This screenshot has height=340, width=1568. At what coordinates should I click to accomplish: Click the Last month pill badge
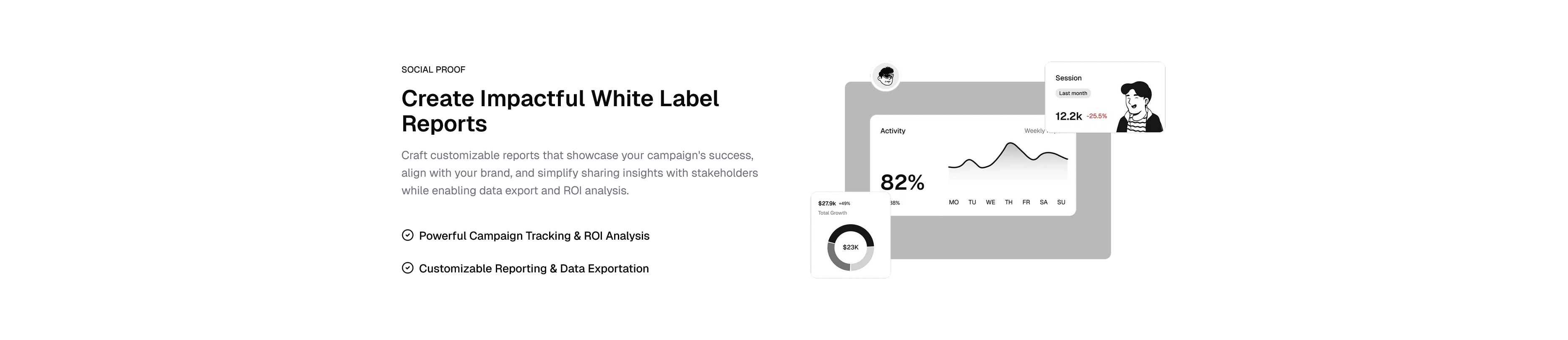(1073, 93)
